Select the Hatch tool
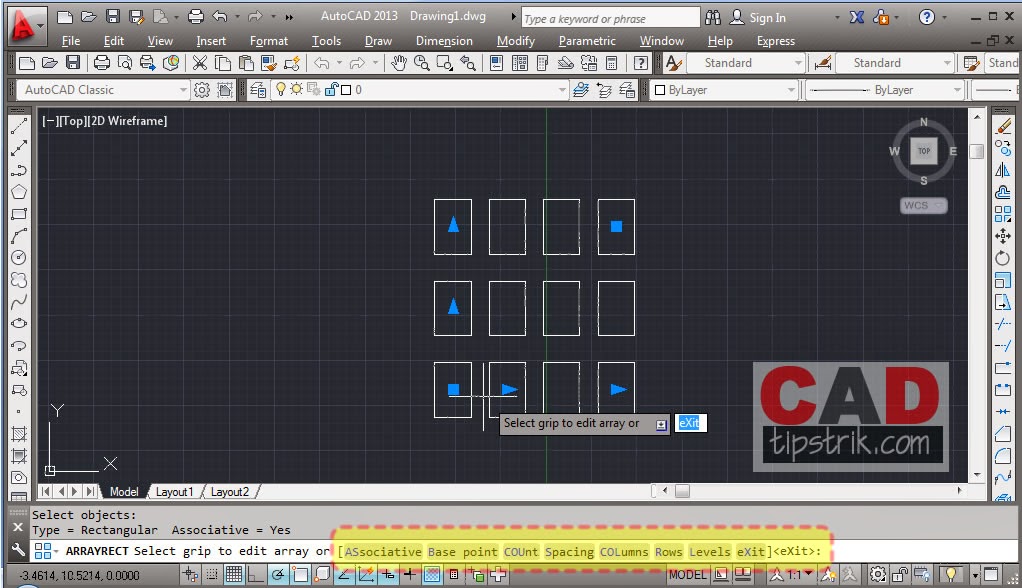Image resolution: width=1022 pixels, height=588 pixels. coord(19,434)
